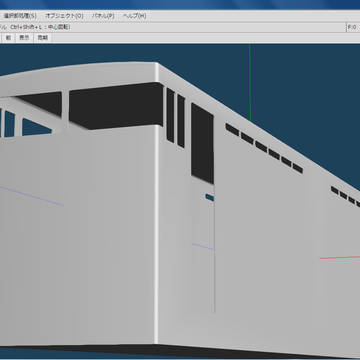Click the Ctrl+Shift+L status hint text
This screenshot has height=360, width=360.
tap(40, 27)
